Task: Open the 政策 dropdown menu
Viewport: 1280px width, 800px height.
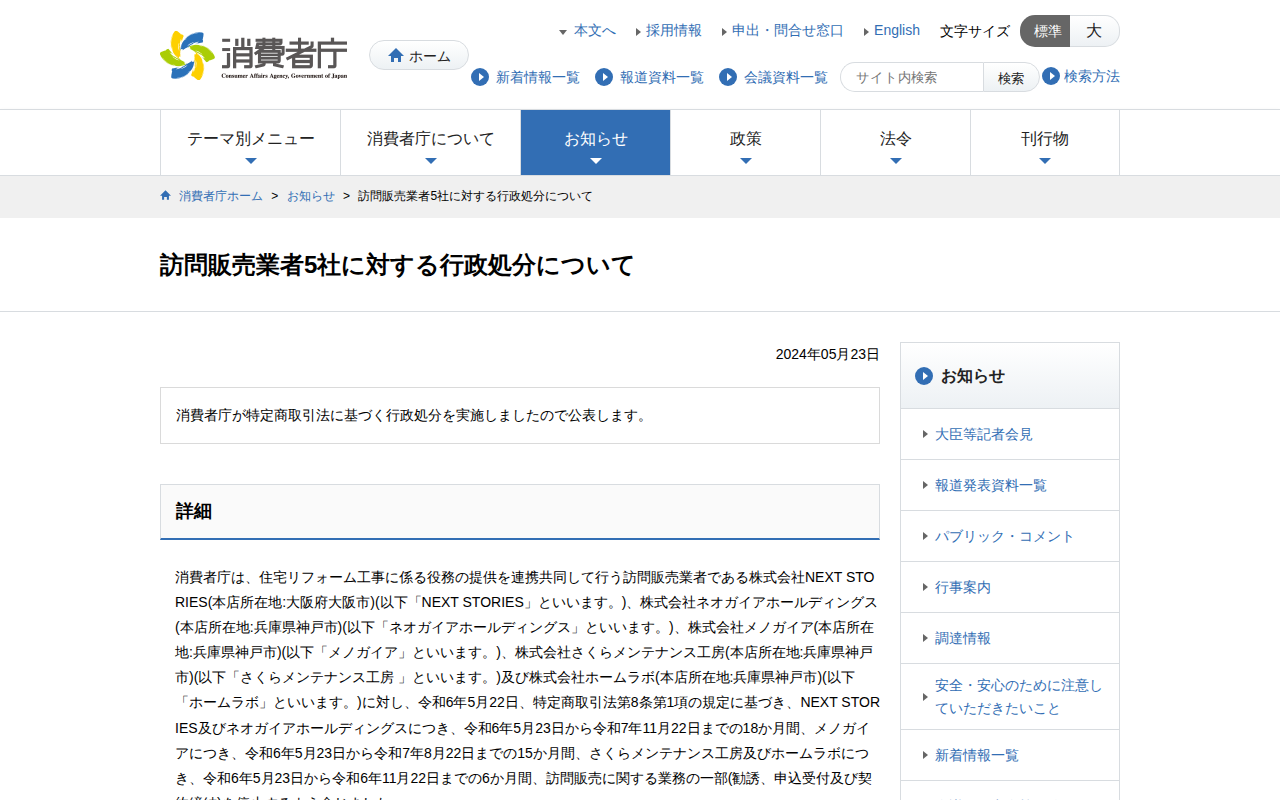Action: (745, 142)
